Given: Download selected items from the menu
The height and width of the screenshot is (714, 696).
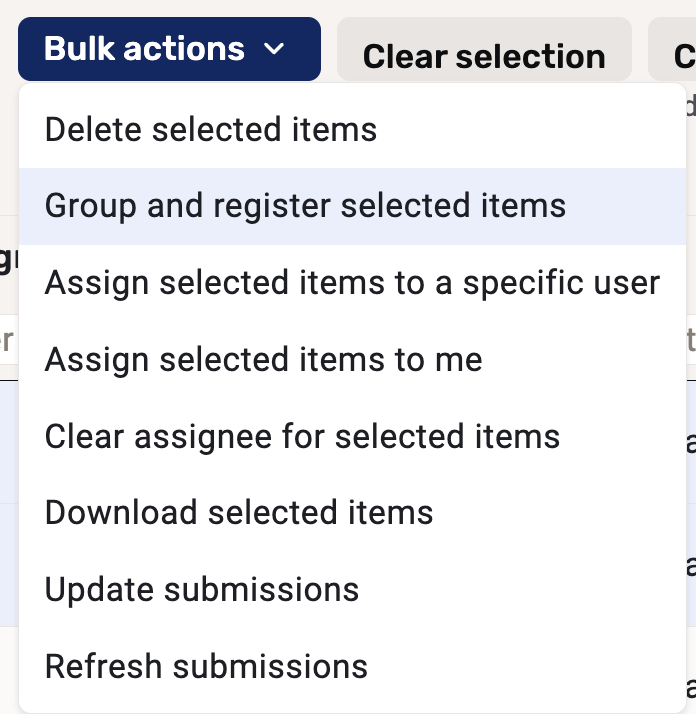Looking at the screenshot, I should [239, 513].
